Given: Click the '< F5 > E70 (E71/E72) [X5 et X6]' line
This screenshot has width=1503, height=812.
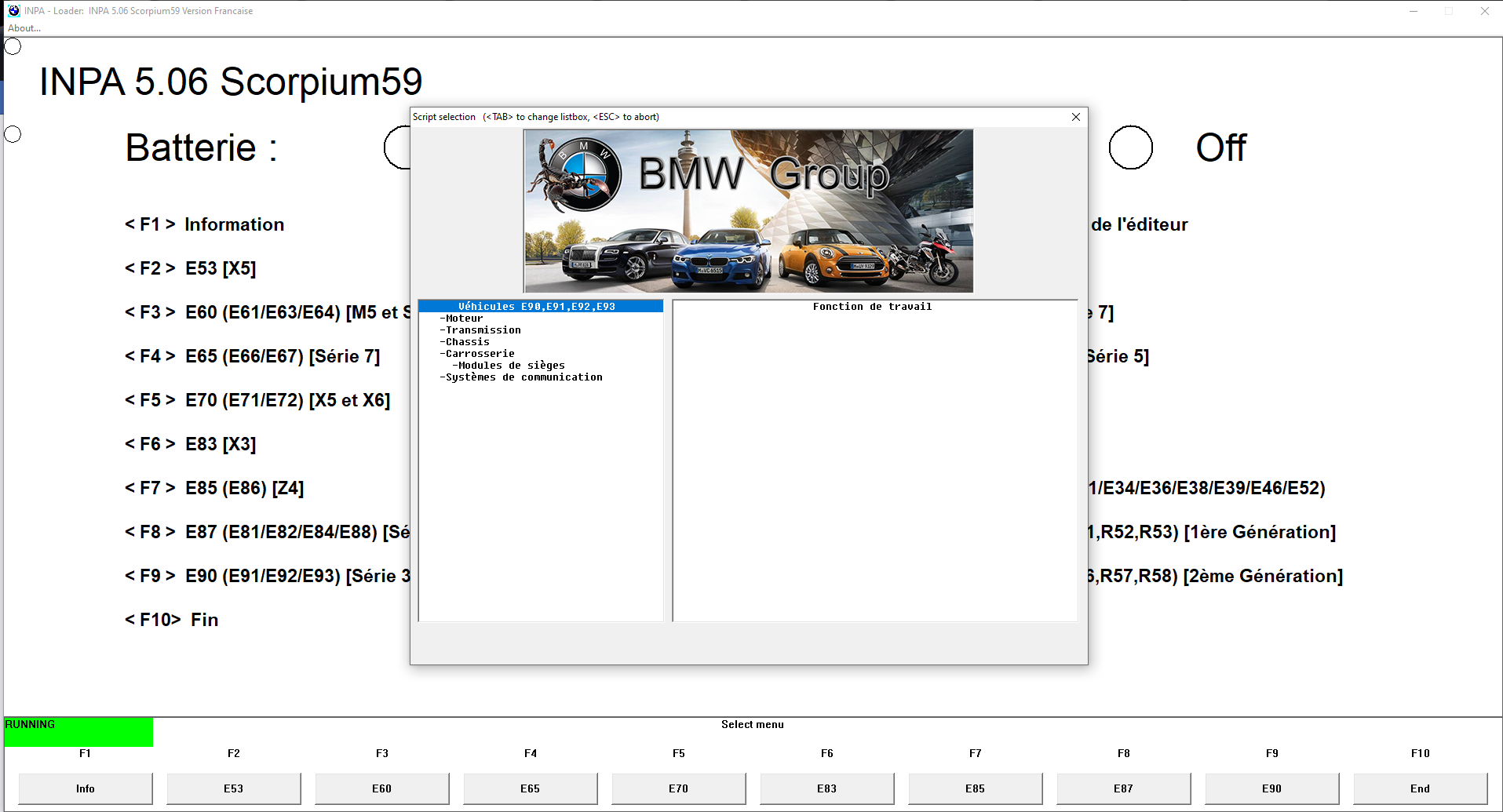Looking at the screenshot, I should pos(257,400).
